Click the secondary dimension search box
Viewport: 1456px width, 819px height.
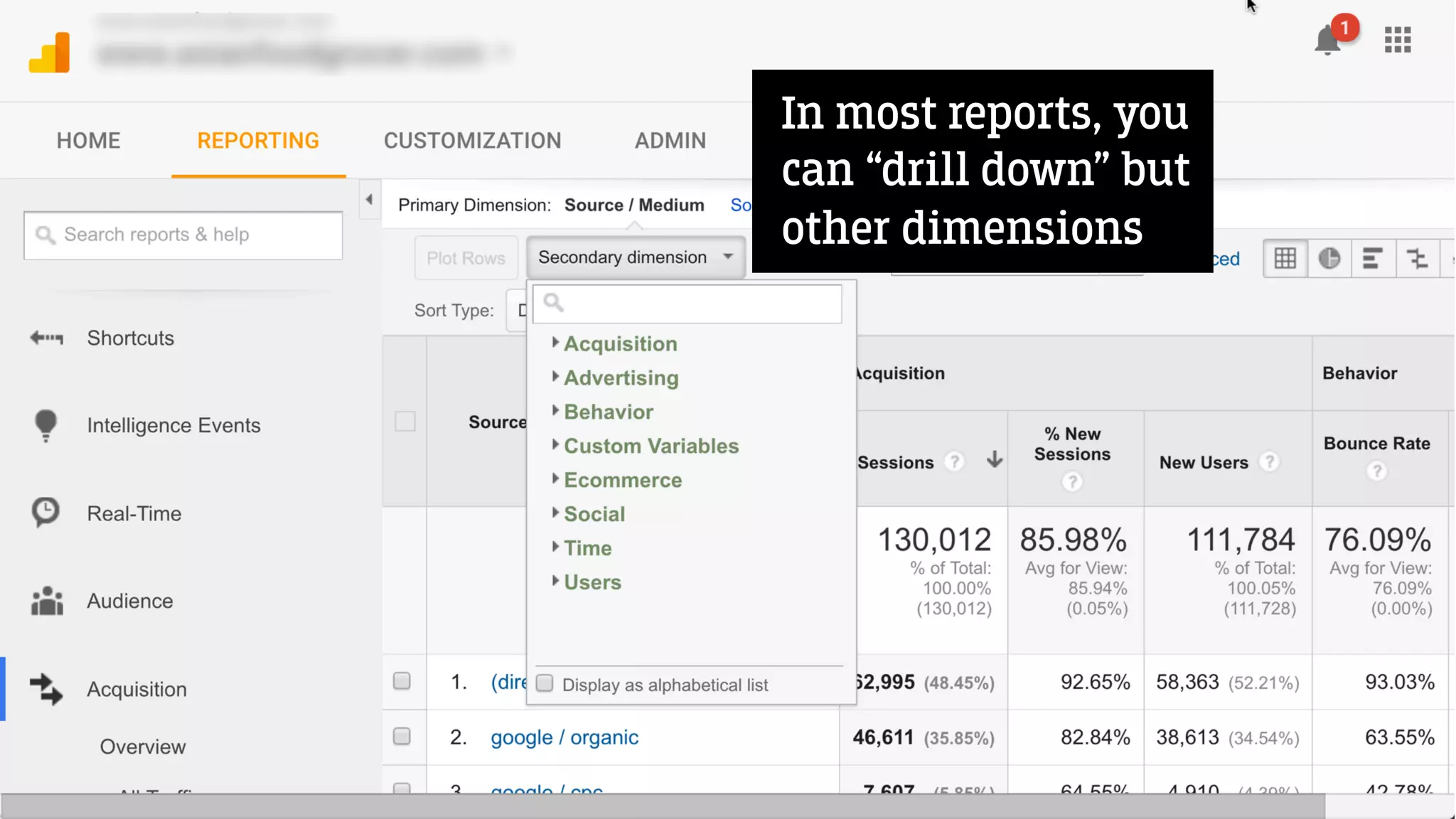click(687, 304)
